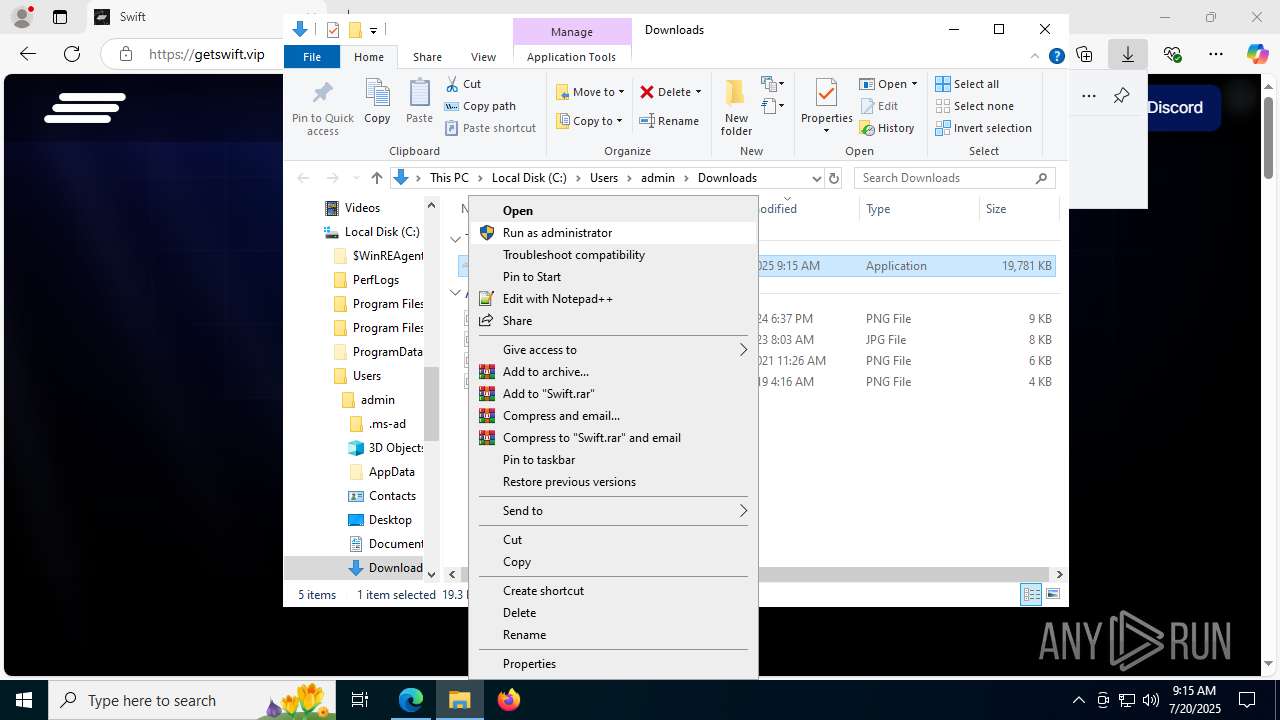
Task: Click the New folder icon
Action: (x=736, y=107)
